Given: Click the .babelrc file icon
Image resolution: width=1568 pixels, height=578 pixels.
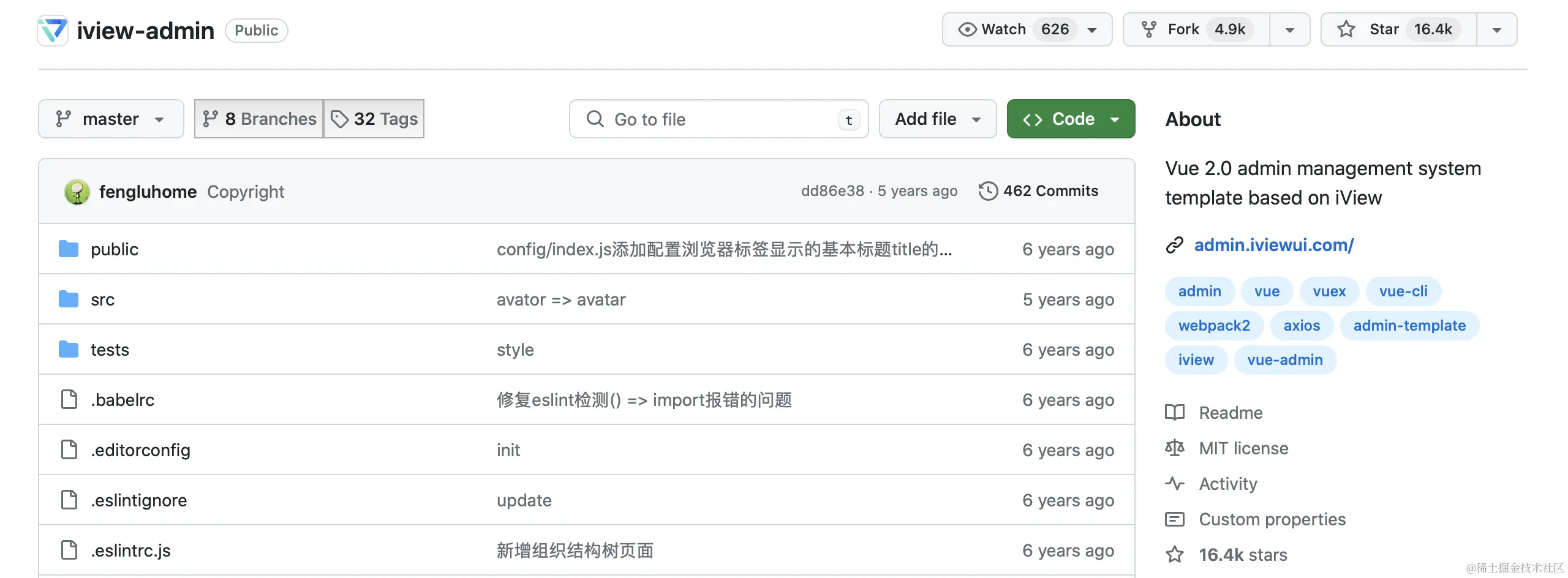Looking at the screenshot, I should click(69, 399).
